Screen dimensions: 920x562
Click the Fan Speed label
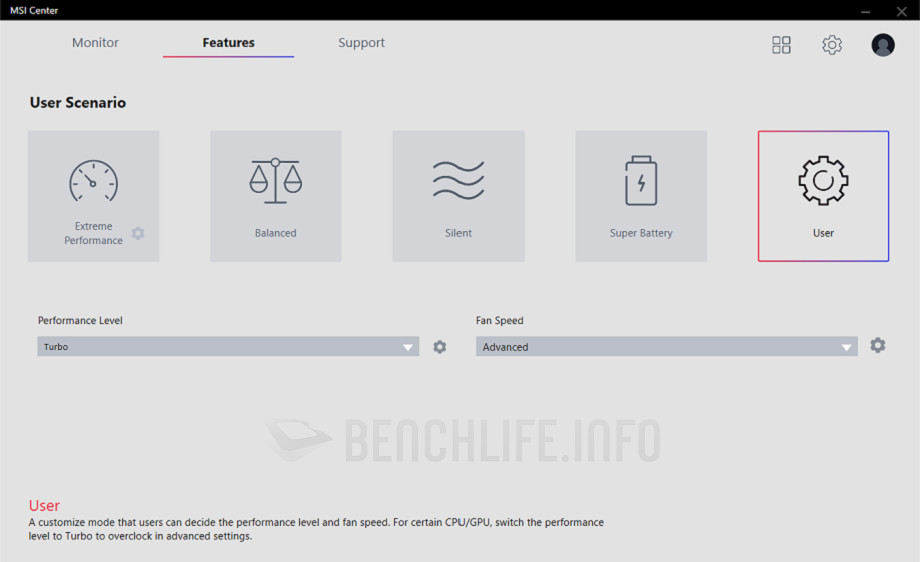(499, 320)
